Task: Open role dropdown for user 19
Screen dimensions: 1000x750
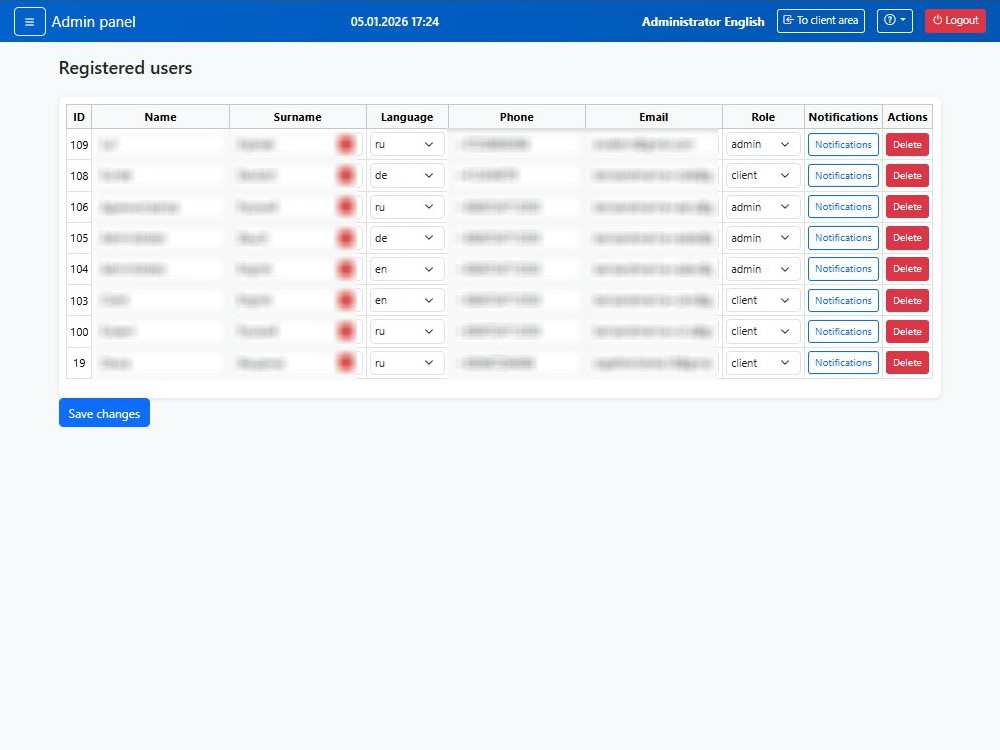Action: coord(763,363)
